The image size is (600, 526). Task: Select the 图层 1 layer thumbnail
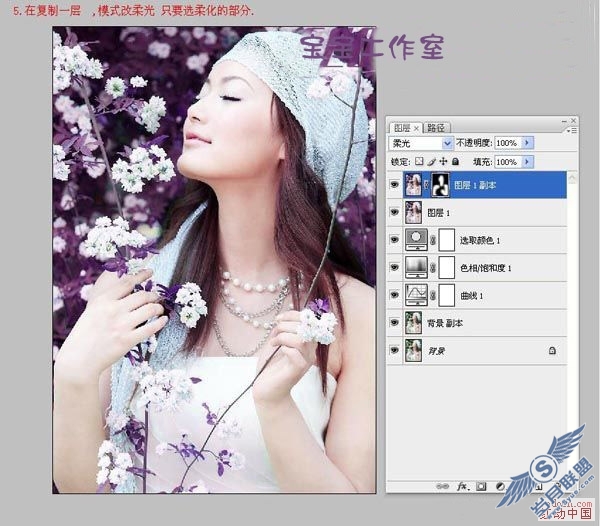coord(413,212)
